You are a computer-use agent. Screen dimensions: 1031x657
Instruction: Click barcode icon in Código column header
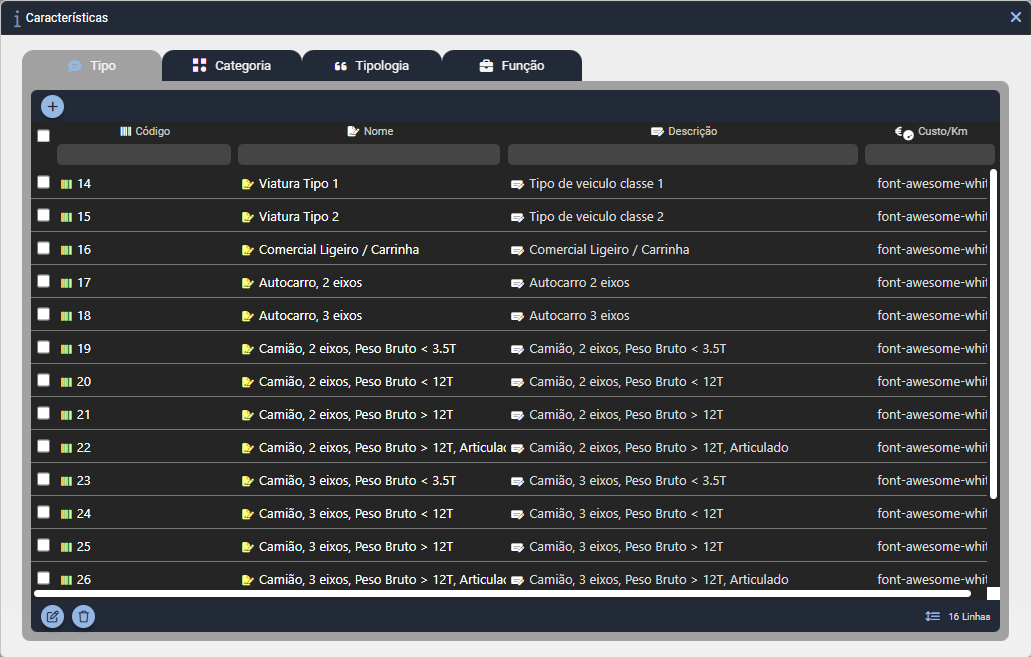(126, 132)
